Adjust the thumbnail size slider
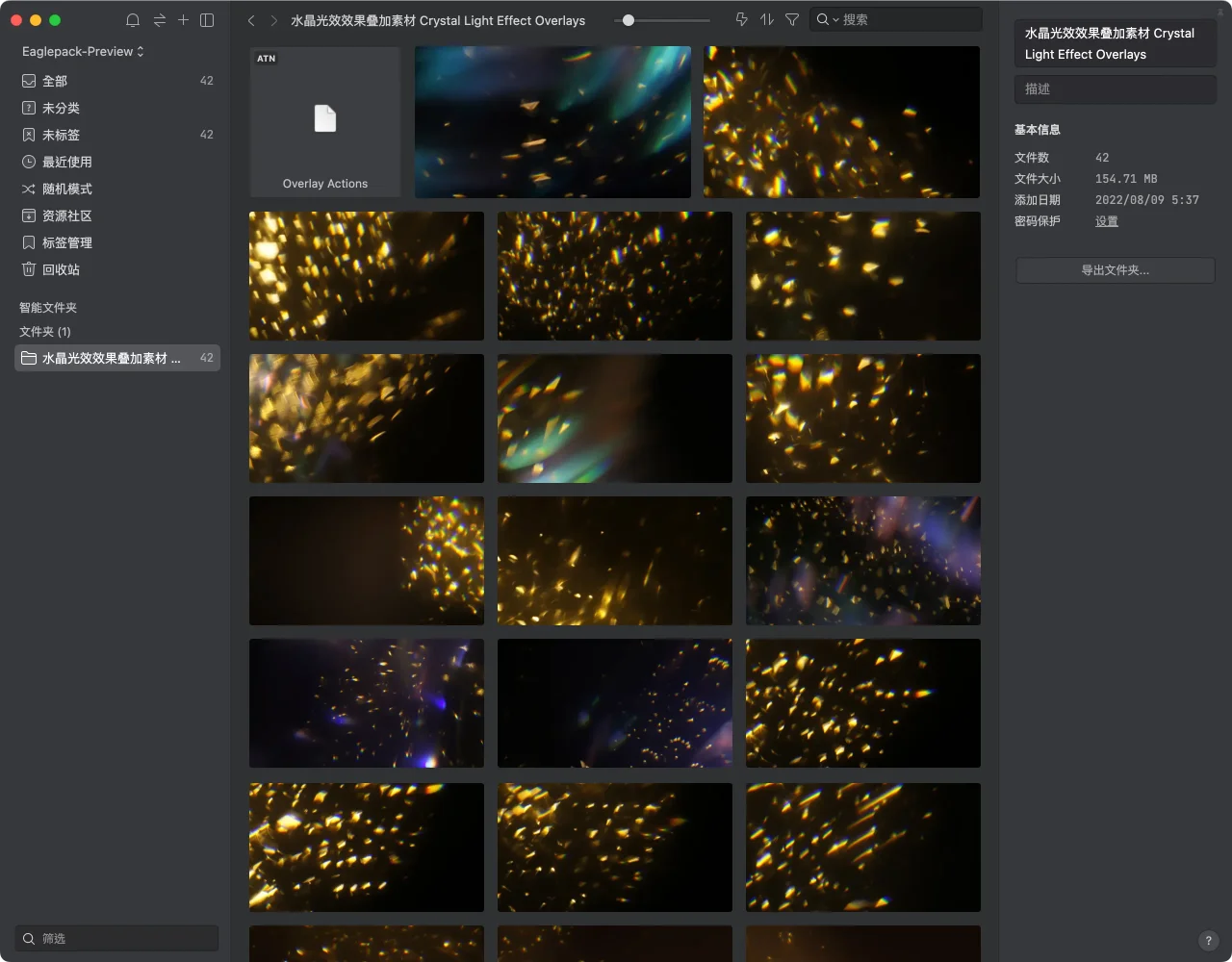The image size is (1232, 962). pos(629,20)
